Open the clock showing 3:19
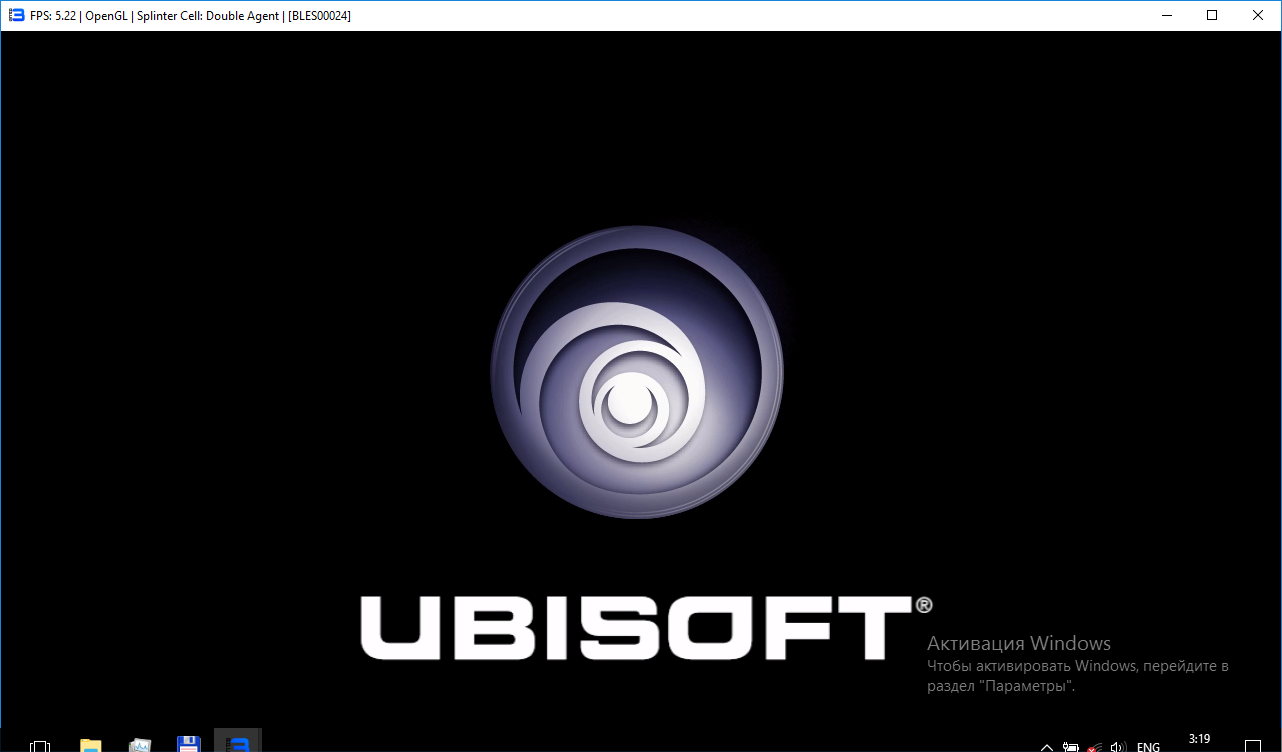Screen dimensions: 1282x752 [1199, 740]
